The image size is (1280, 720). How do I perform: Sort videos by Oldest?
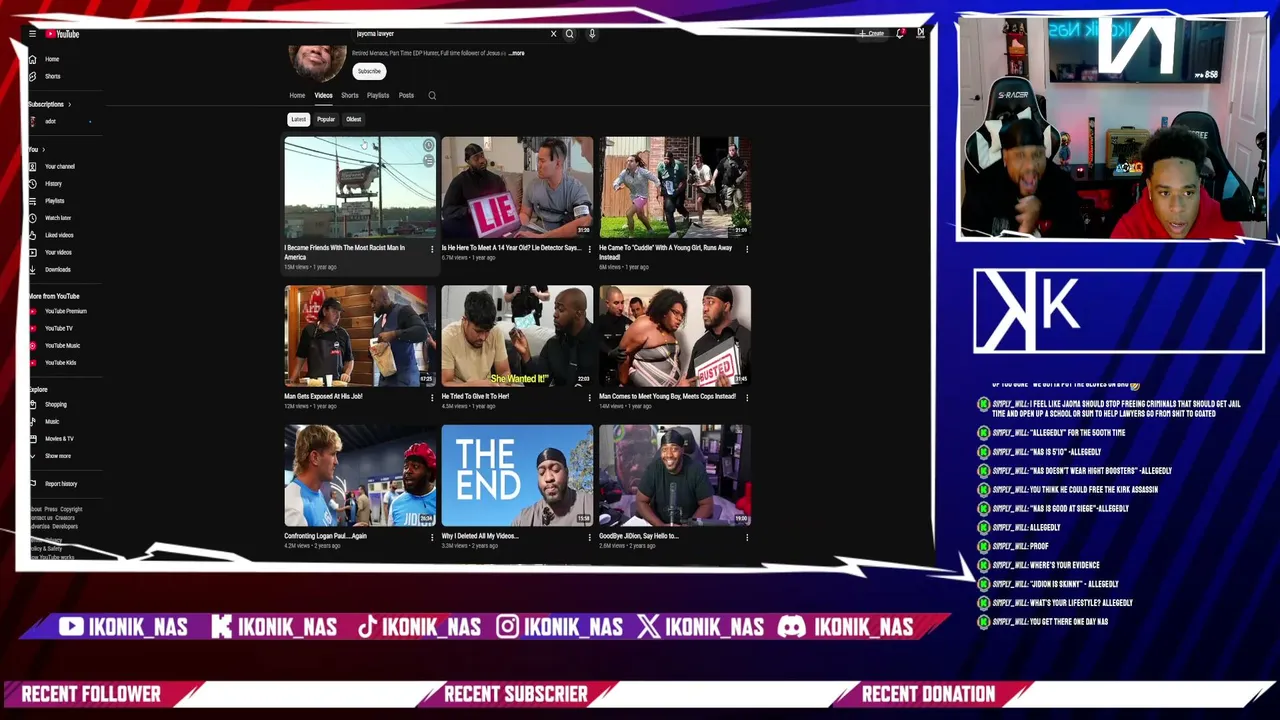click(x=354, y=120)
